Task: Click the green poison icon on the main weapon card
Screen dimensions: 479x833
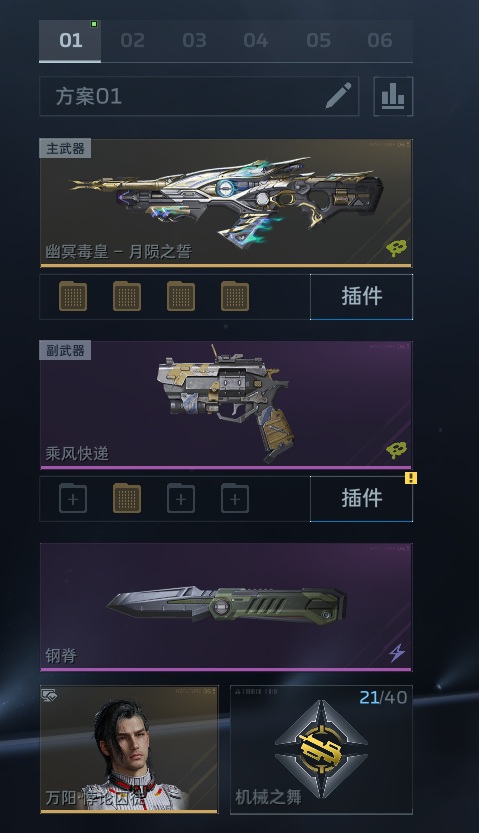Action: (396, 248)
